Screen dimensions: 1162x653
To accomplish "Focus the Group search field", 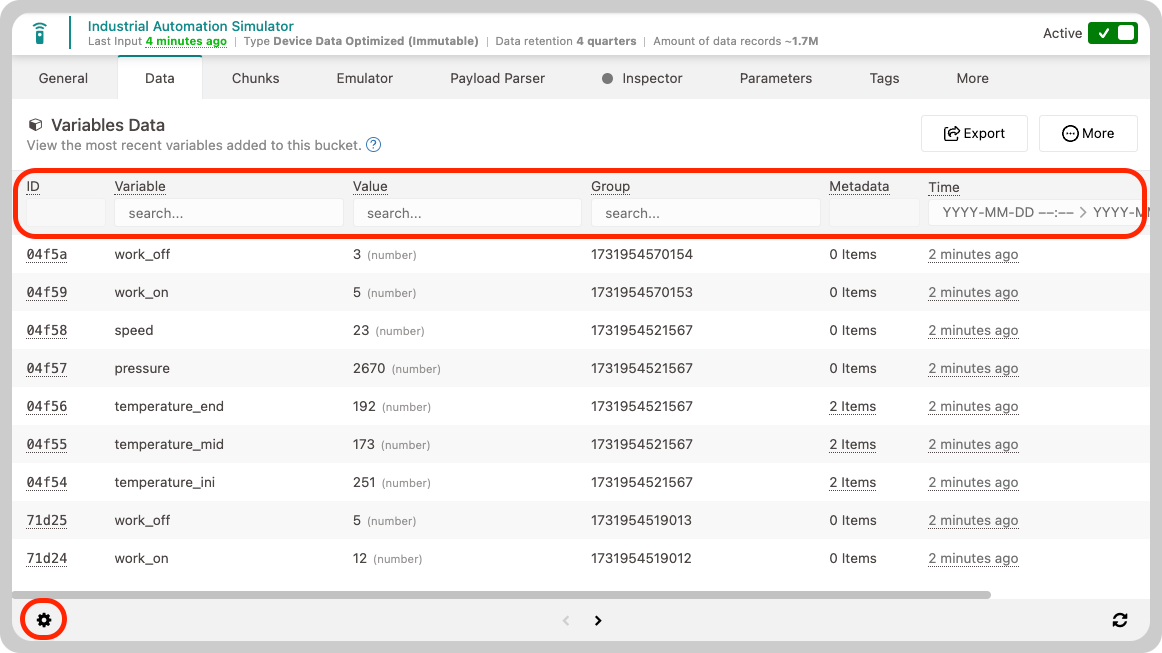I will tap(706, 213).
